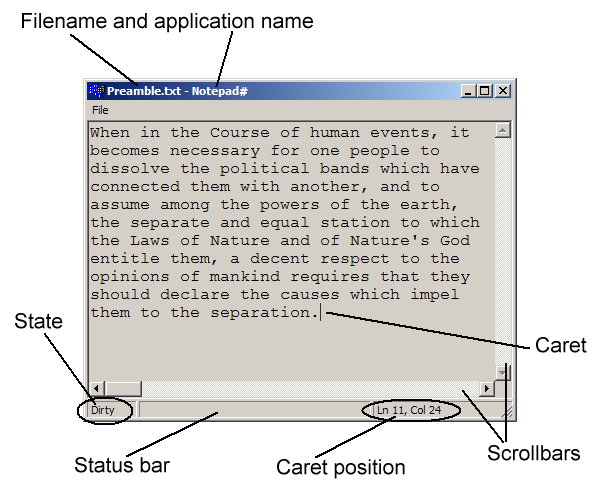Click the Dirty state indicator in status bar
This screenshot has width=600, height=500.
104,409
